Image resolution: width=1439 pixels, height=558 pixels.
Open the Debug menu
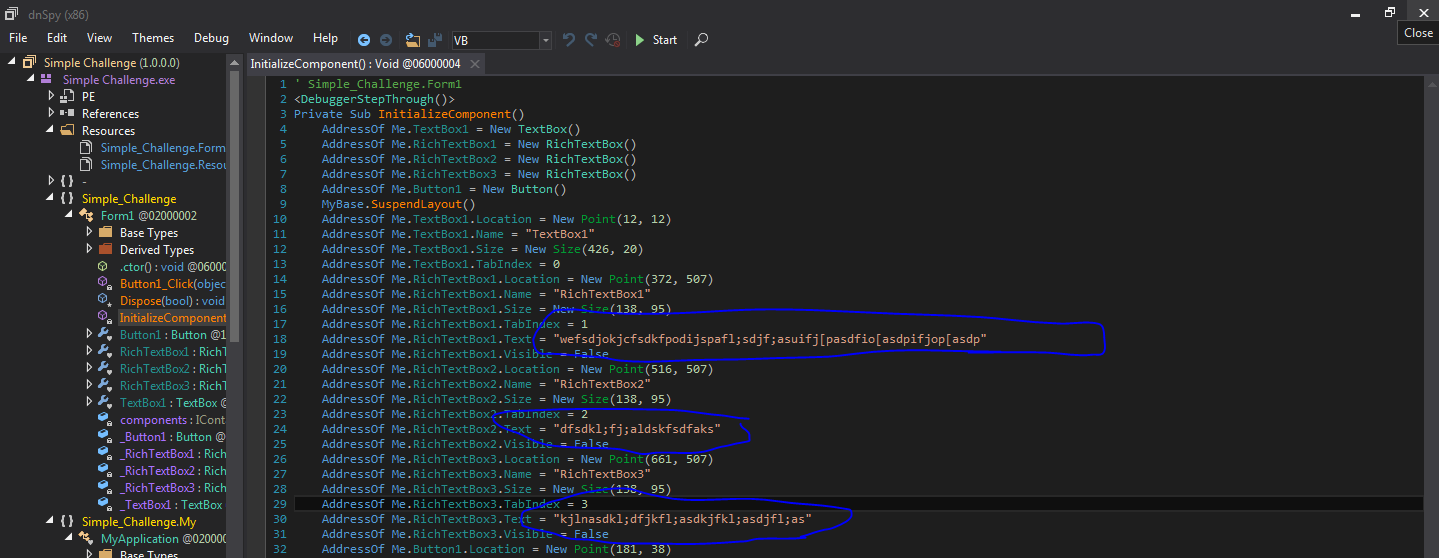211,38
